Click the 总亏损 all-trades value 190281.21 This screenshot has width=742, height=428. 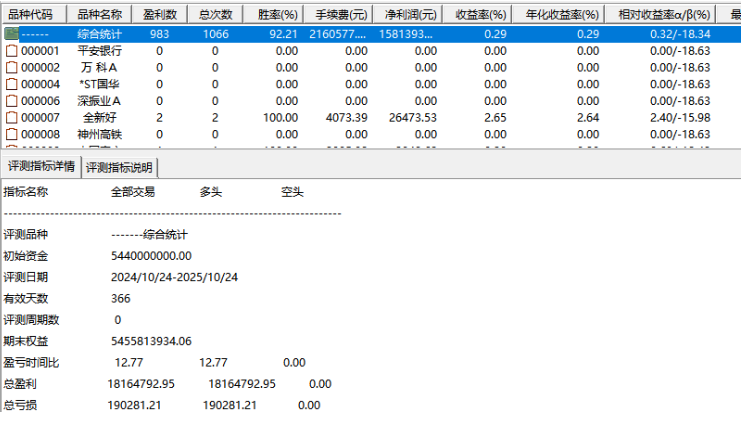tap(134, 405)
